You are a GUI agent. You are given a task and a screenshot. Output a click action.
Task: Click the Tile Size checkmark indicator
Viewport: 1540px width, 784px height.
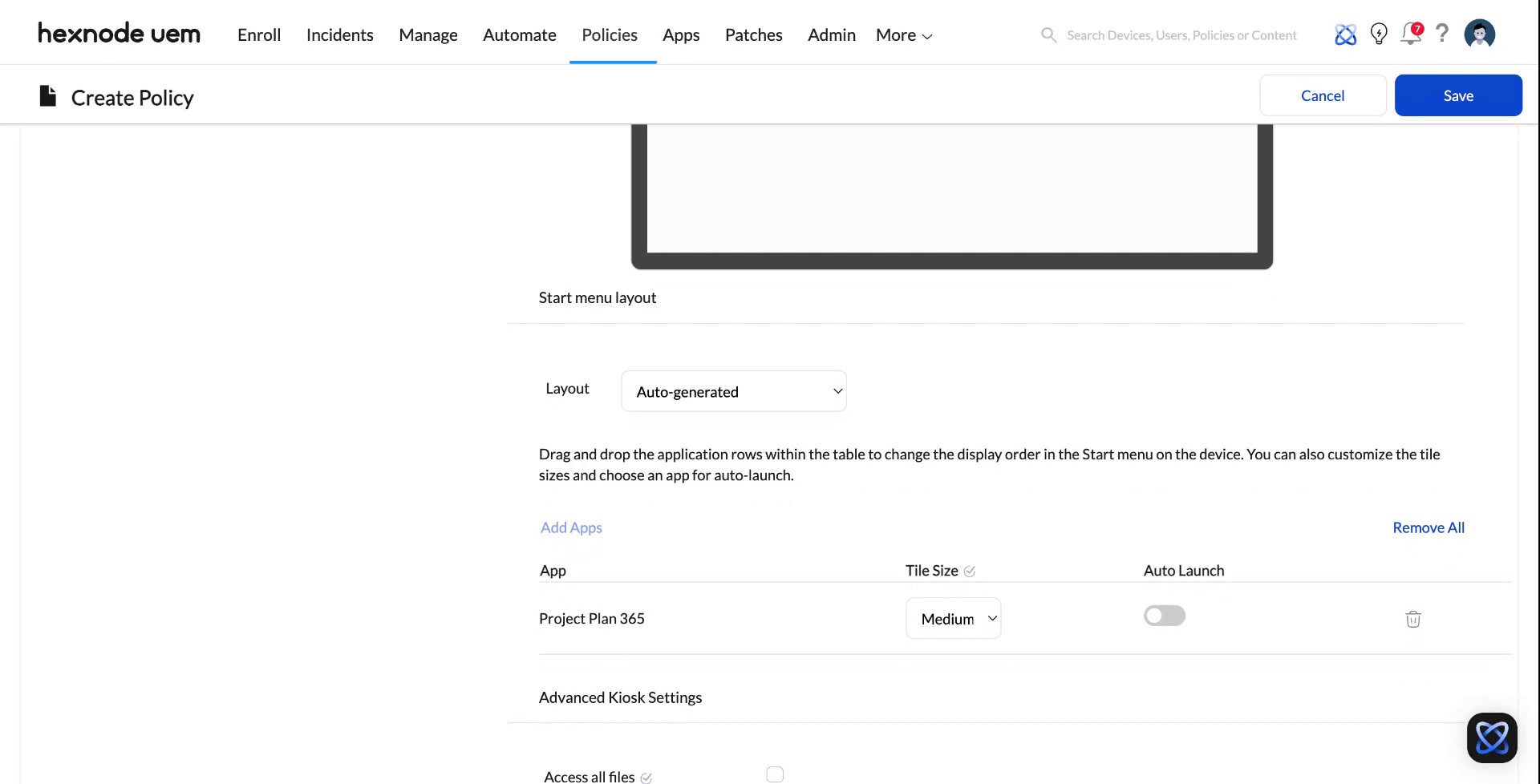click(x=971, y=571)
